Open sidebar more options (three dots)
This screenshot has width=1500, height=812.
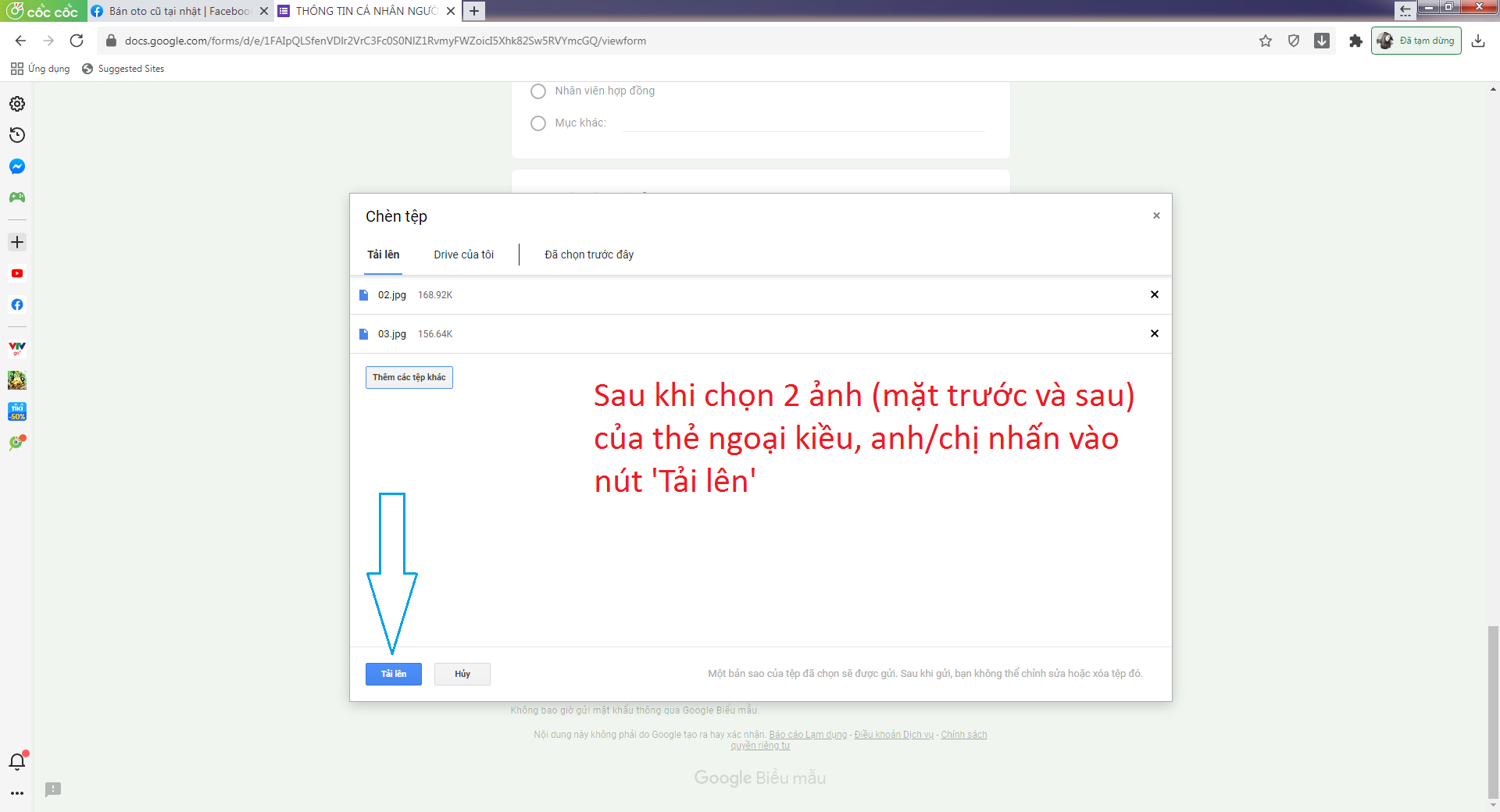17,793
